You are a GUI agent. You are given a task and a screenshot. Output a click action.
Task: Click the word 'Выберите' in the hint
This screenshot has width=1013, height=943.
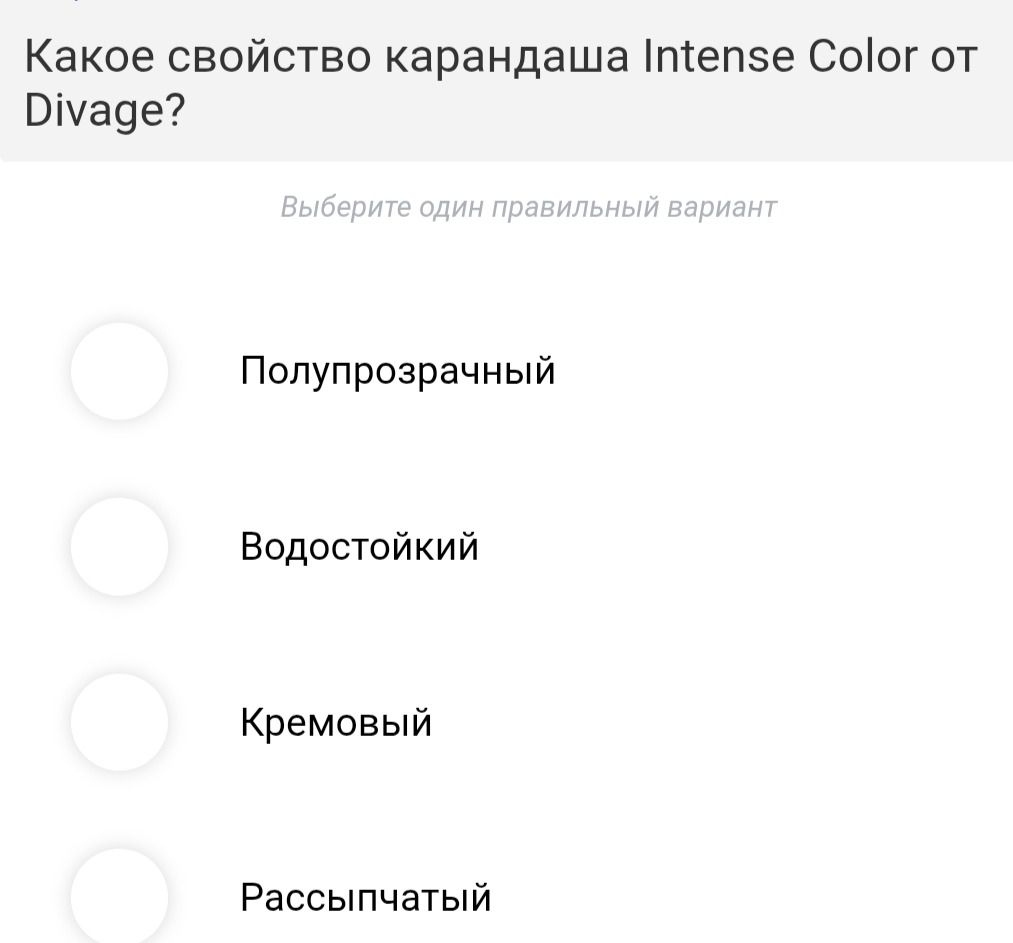(x=346, y=207)
